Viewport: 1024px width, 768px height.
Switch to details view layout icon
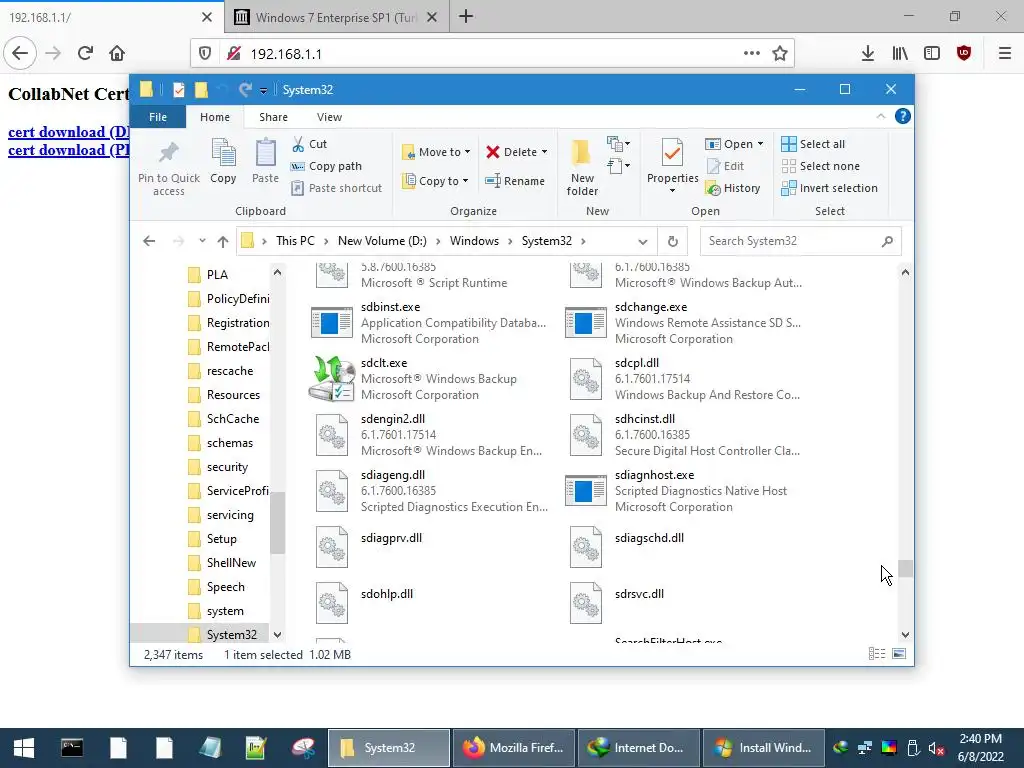pos(876,654)
